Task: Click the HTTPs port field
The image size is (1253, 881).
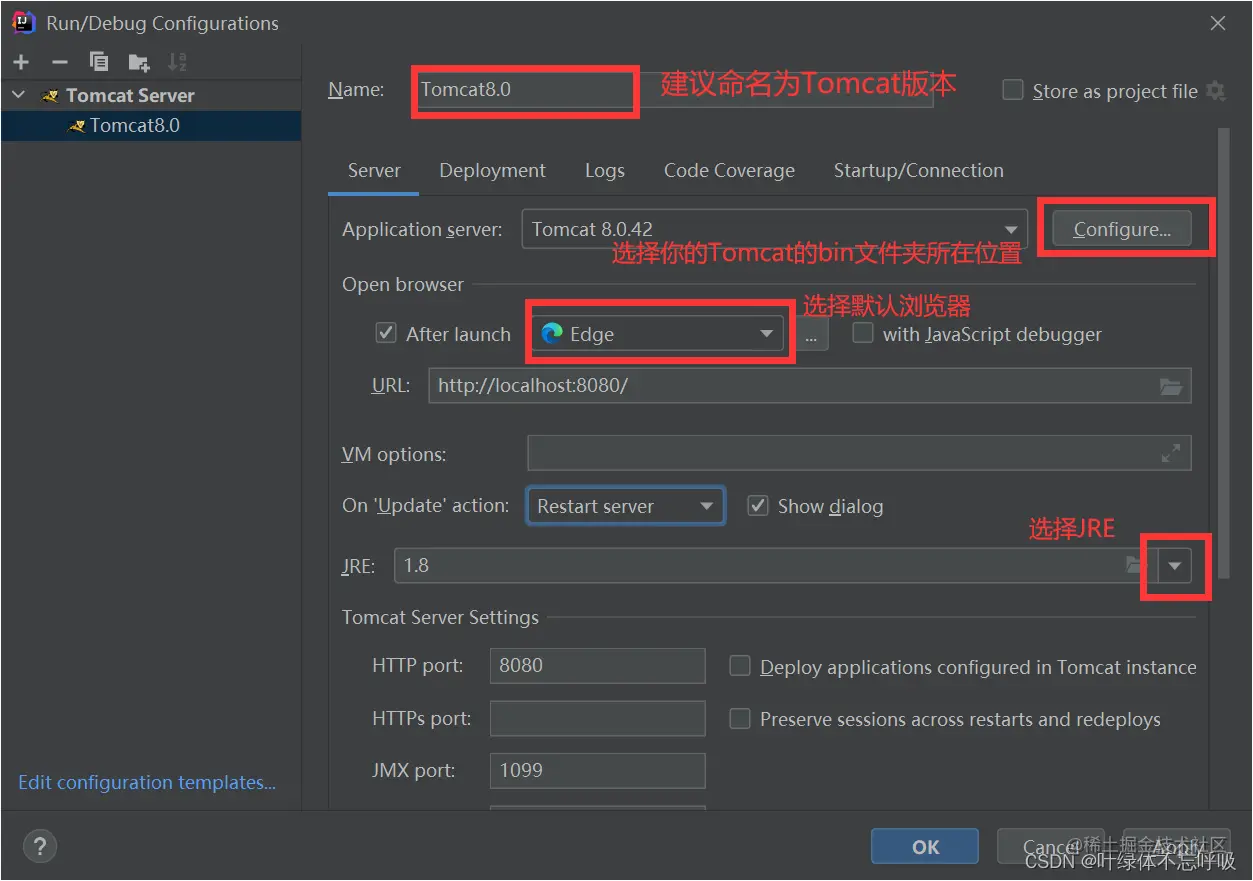Action: pyautogui.click(x=598, y=718)
